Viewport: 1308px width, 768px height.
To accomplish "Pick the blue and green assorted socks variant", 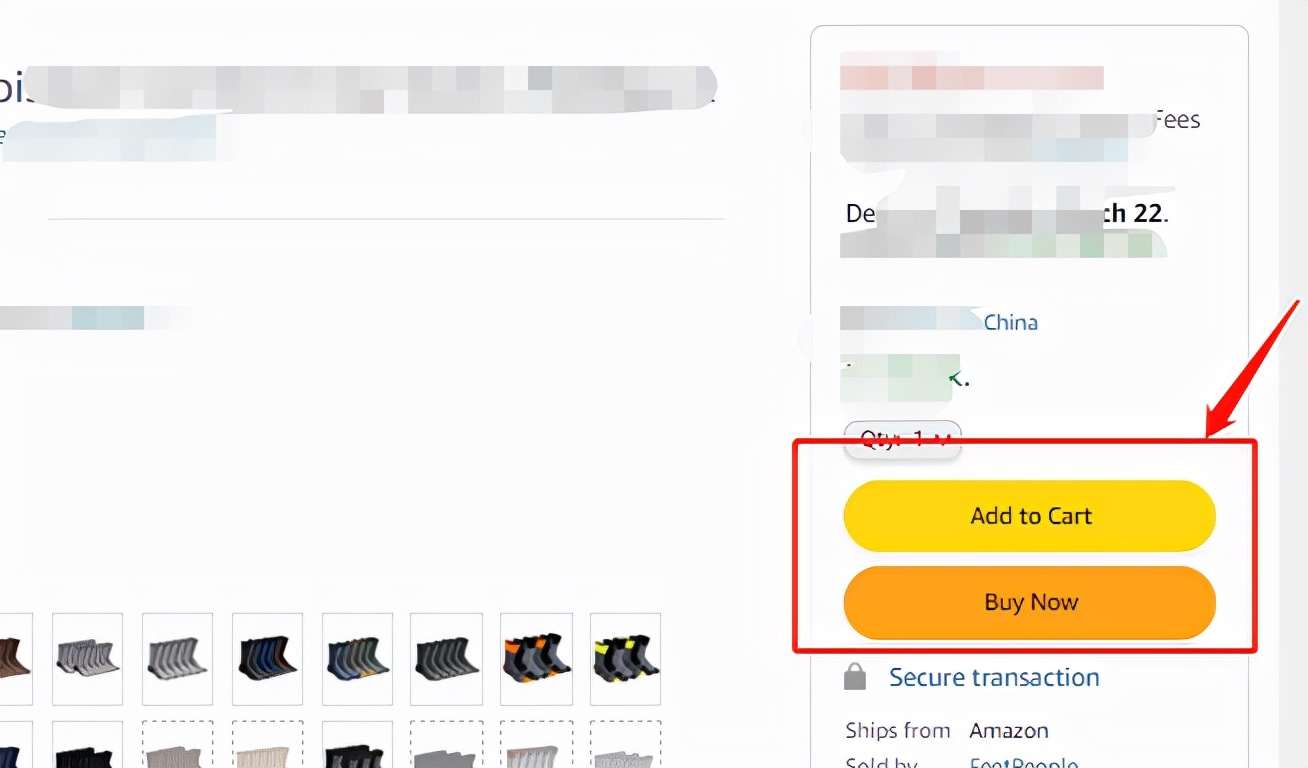I will 357,659.
